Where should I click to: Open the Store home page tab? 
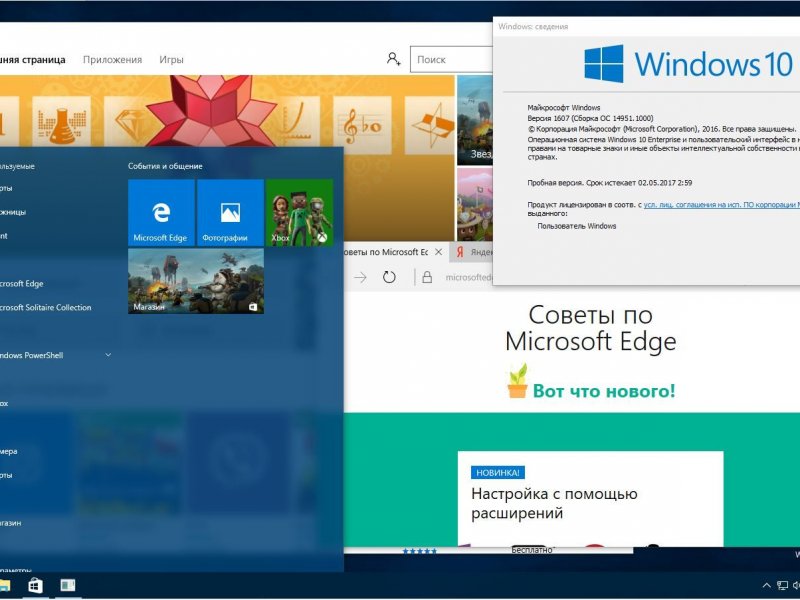pyautogui.click(x=33, y=60)
